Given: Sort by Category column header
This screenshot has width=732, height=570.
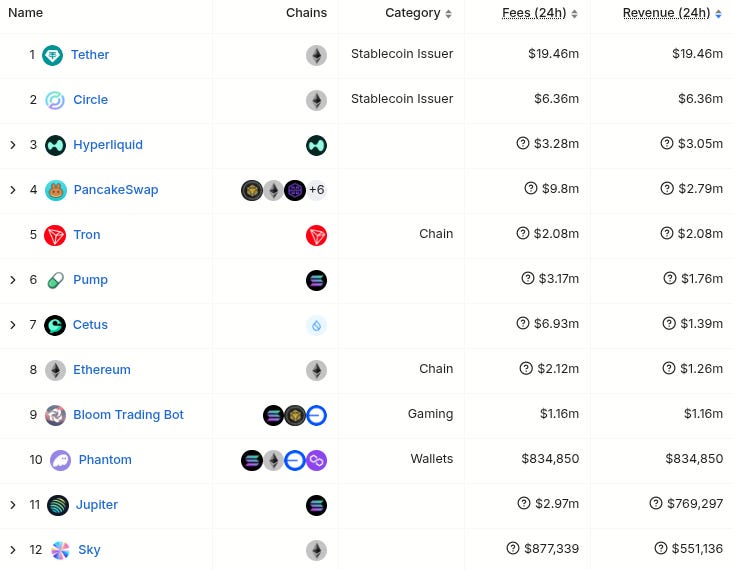Looking at the screenshot, I should [418, 13].
